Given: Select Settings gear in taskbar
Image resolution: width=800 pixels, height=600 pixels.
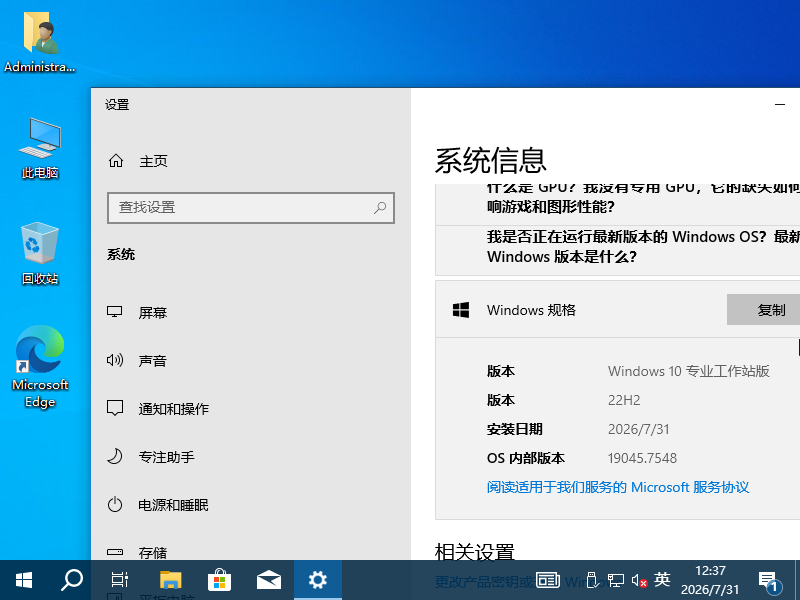Looking at the screenshot, I should point(318,580).
